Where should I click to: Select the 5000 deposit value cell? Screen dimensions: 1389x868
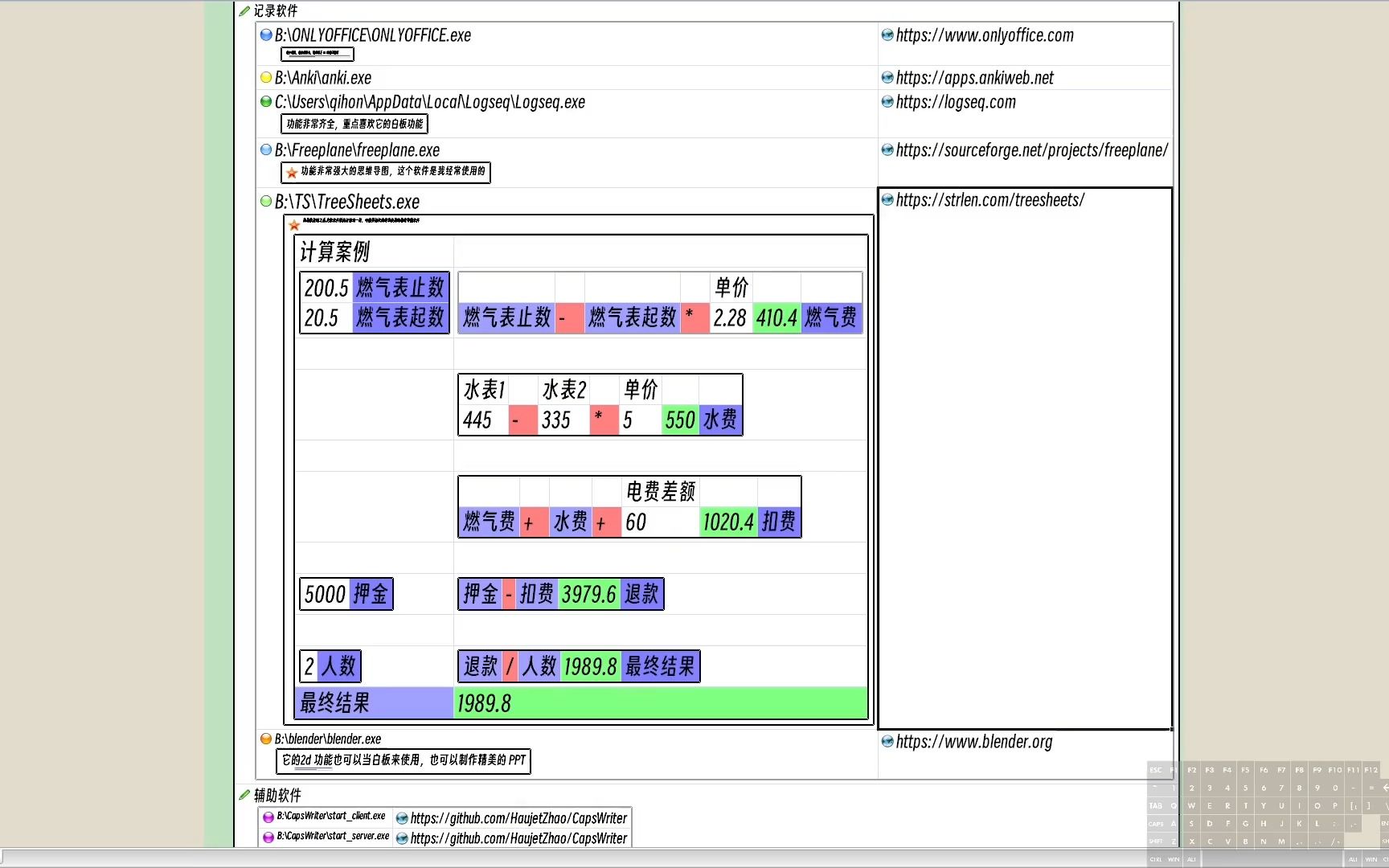click(x=325, y=594)
